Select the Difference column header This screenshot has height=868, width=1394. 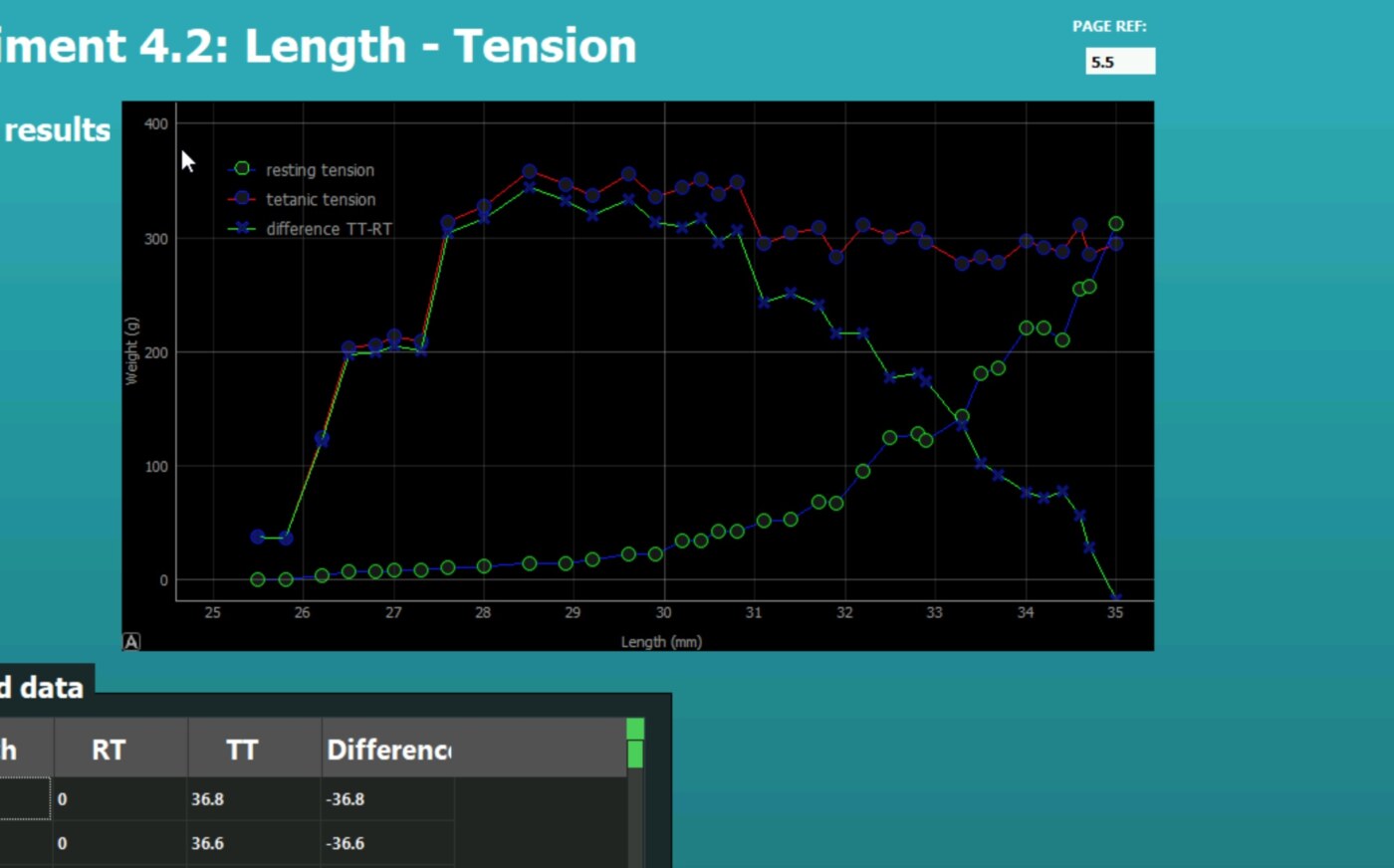click(388, 750)
